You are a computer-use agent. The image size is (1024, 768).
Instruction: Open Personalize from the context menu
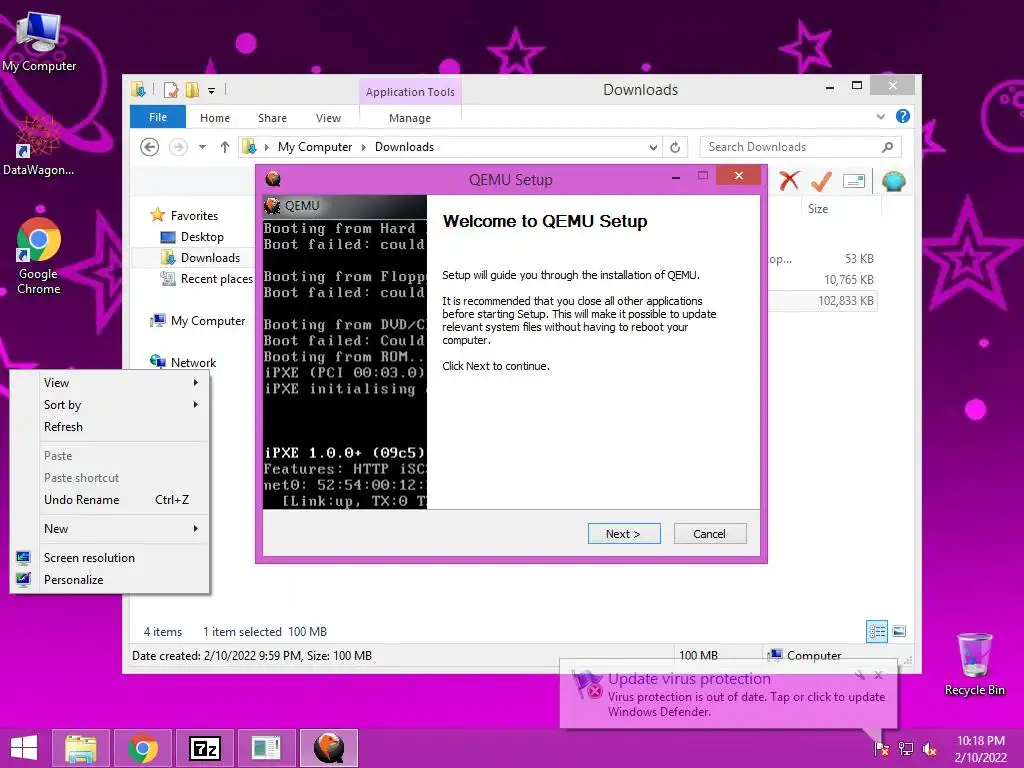(x=110, y=580)
